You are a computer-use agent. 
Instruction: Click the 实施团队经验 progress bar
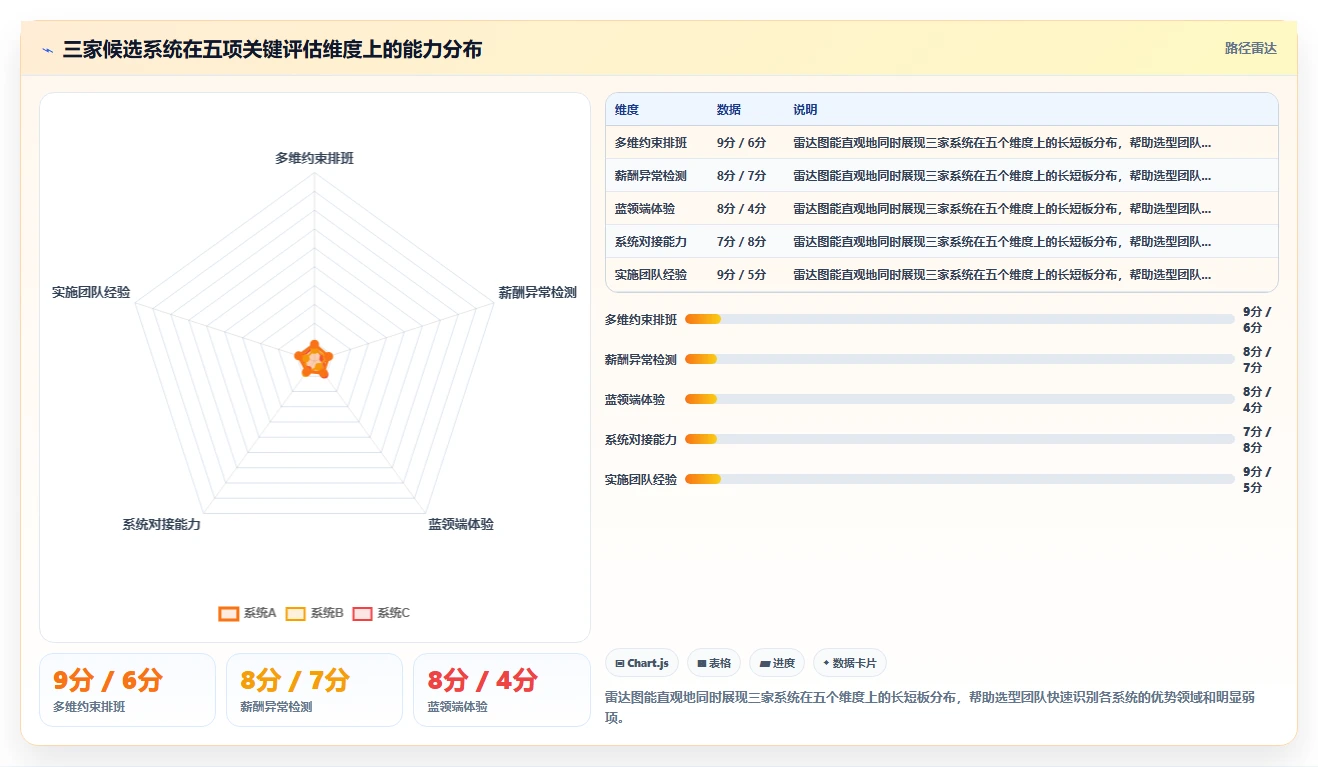tap(960, 479)
